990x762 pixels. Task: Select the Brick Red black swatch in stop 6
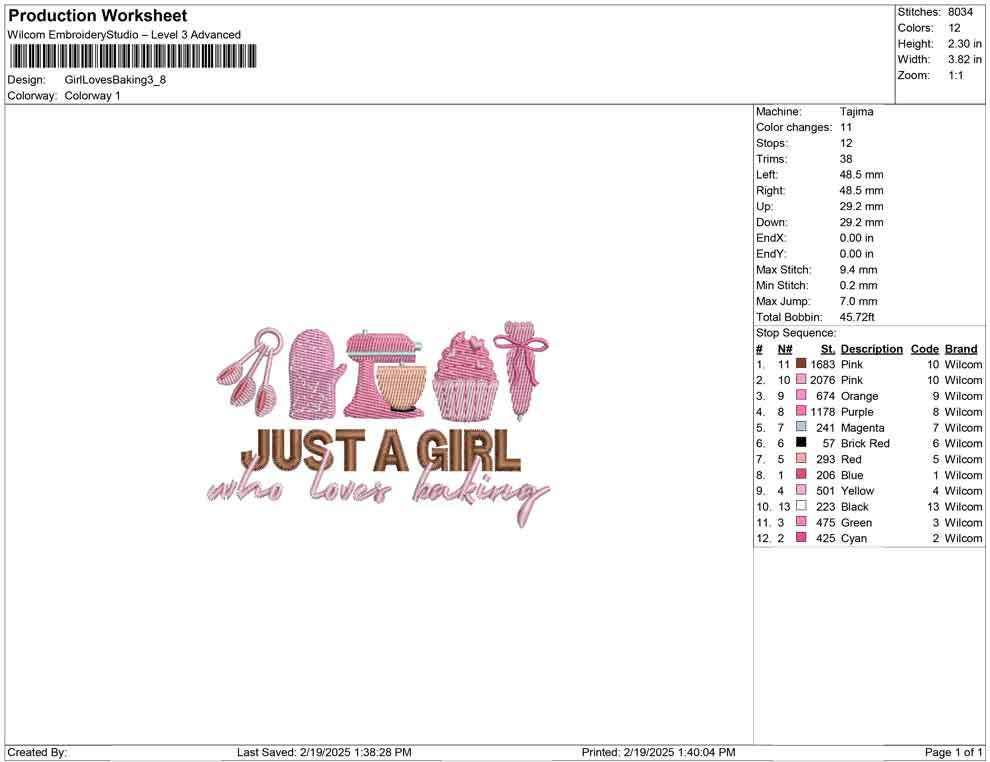click(x=800, y=443)
